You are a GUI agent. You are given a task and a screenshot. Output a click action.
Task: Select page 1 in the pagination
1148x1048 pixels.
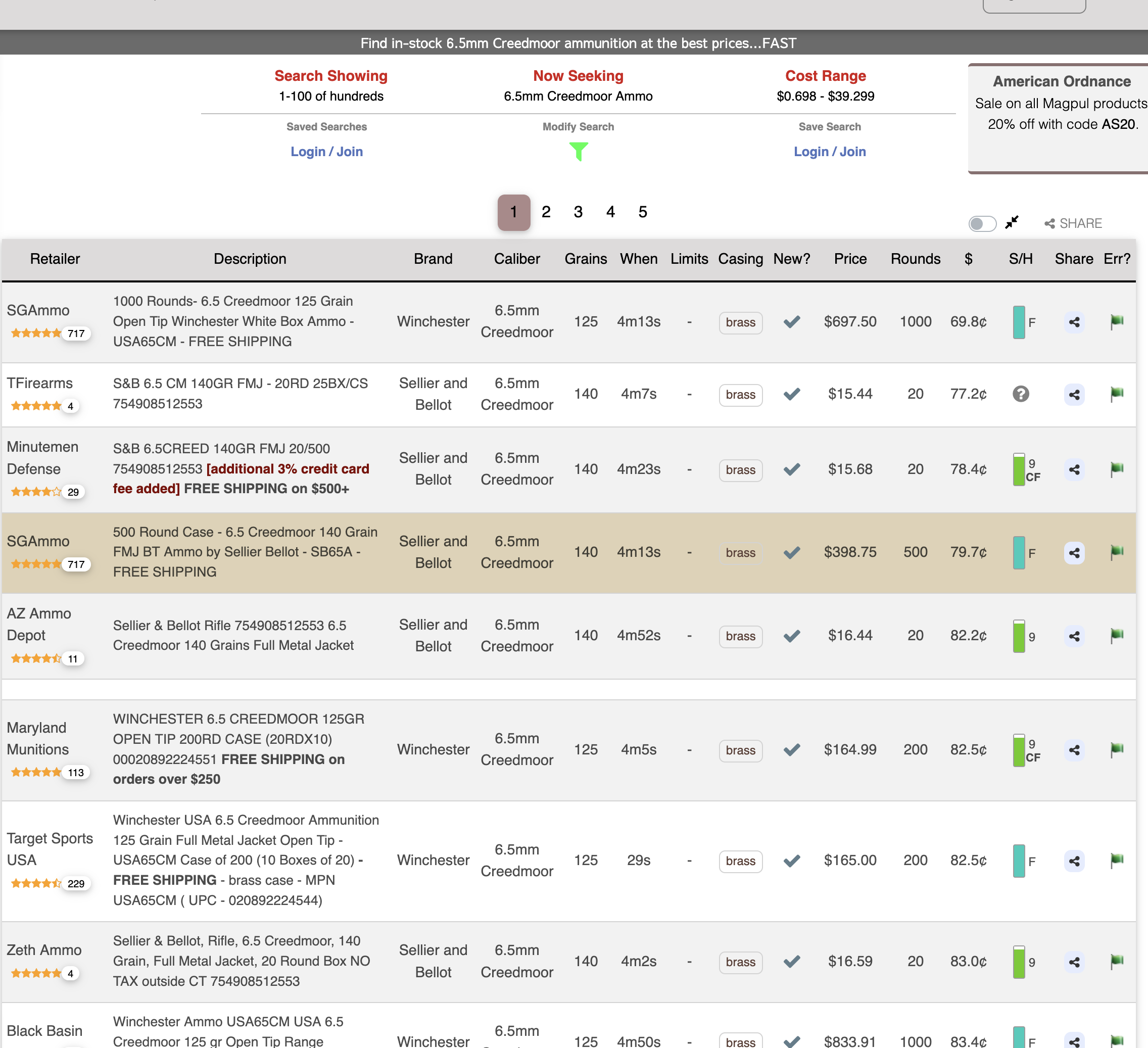tap(514, 212)
